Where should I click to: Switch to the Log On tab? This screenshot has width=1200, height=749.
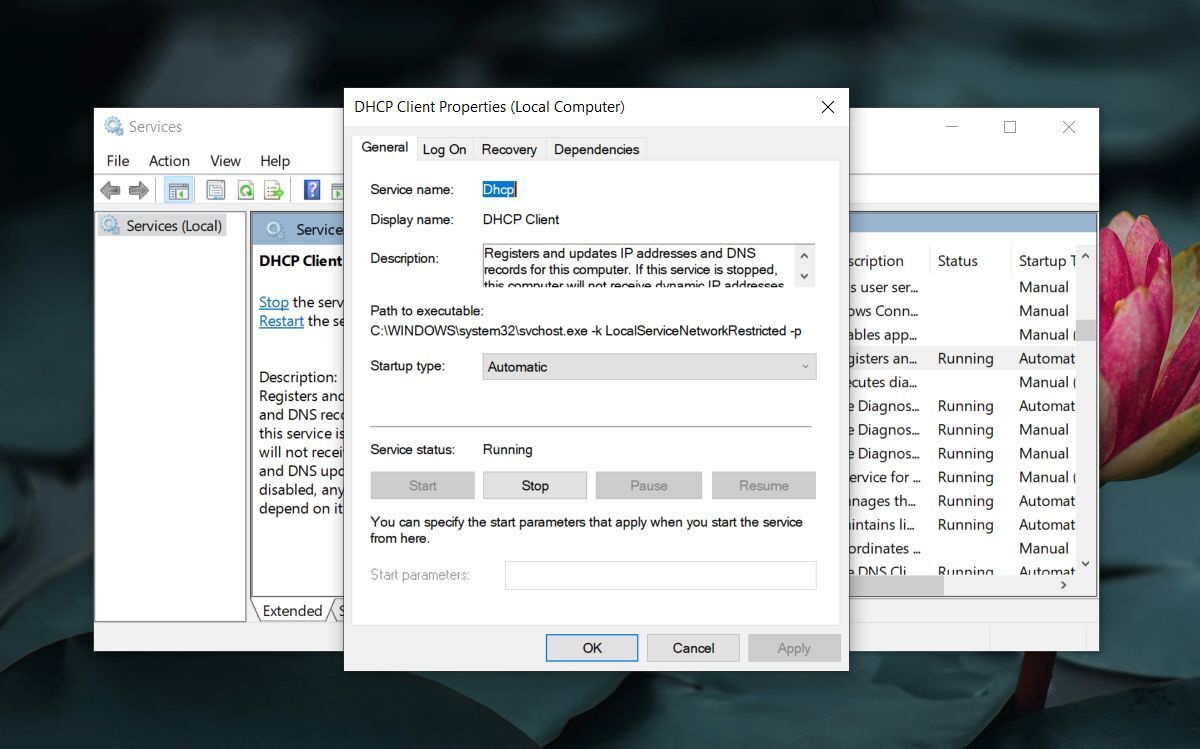(444, 149)
